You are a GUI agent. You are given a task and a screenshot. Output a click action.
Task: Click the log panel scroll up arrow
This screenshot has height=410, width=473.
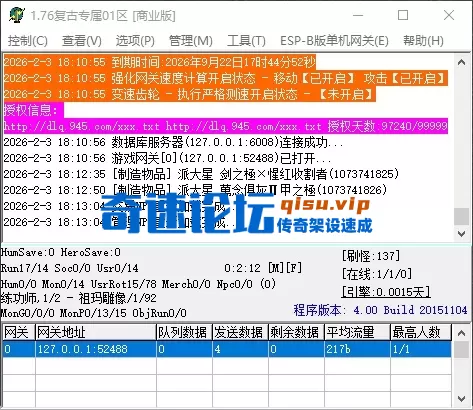tap(462, 62)
